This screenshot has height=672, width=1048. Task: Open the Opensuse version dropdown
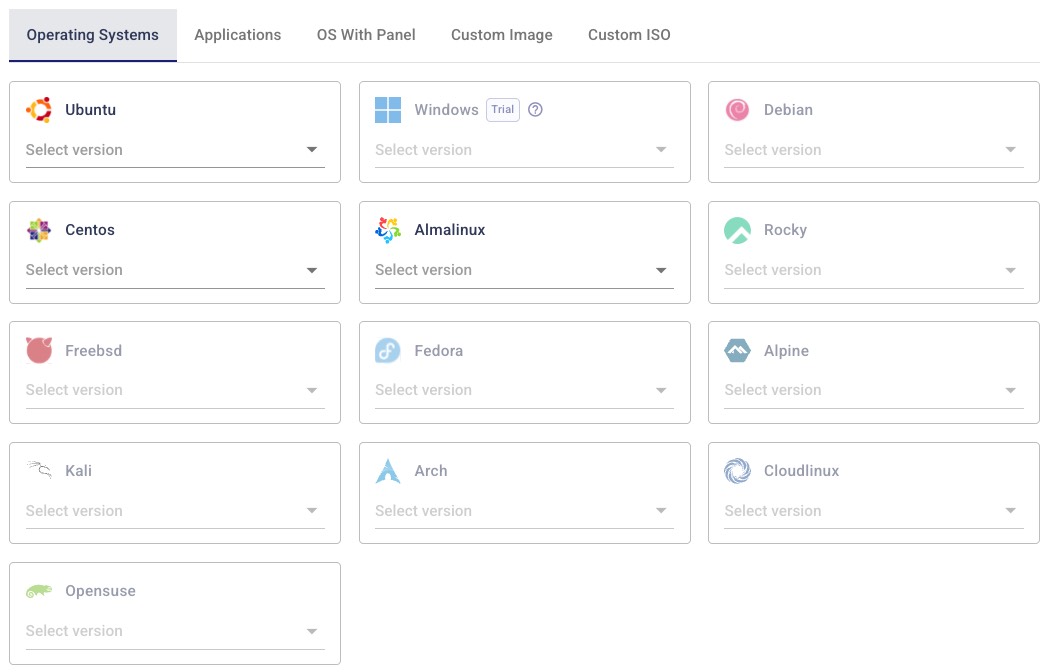(175, 632)
